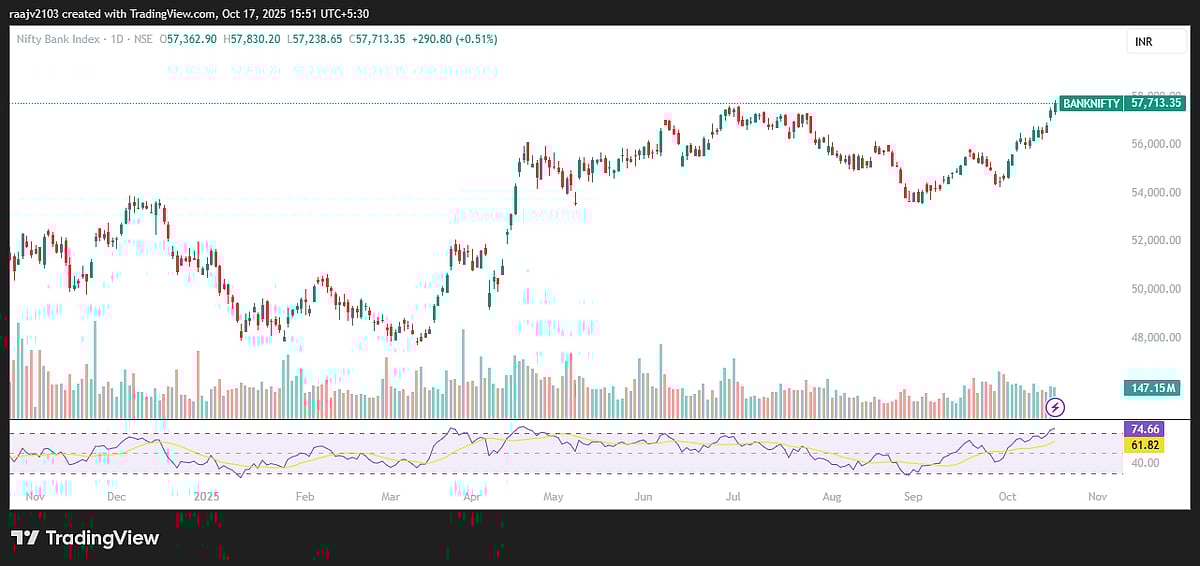Viewport: 1200px width, 566px height.
Task: Click the Nov label at right end of axis
Action: coord(1096,496)
